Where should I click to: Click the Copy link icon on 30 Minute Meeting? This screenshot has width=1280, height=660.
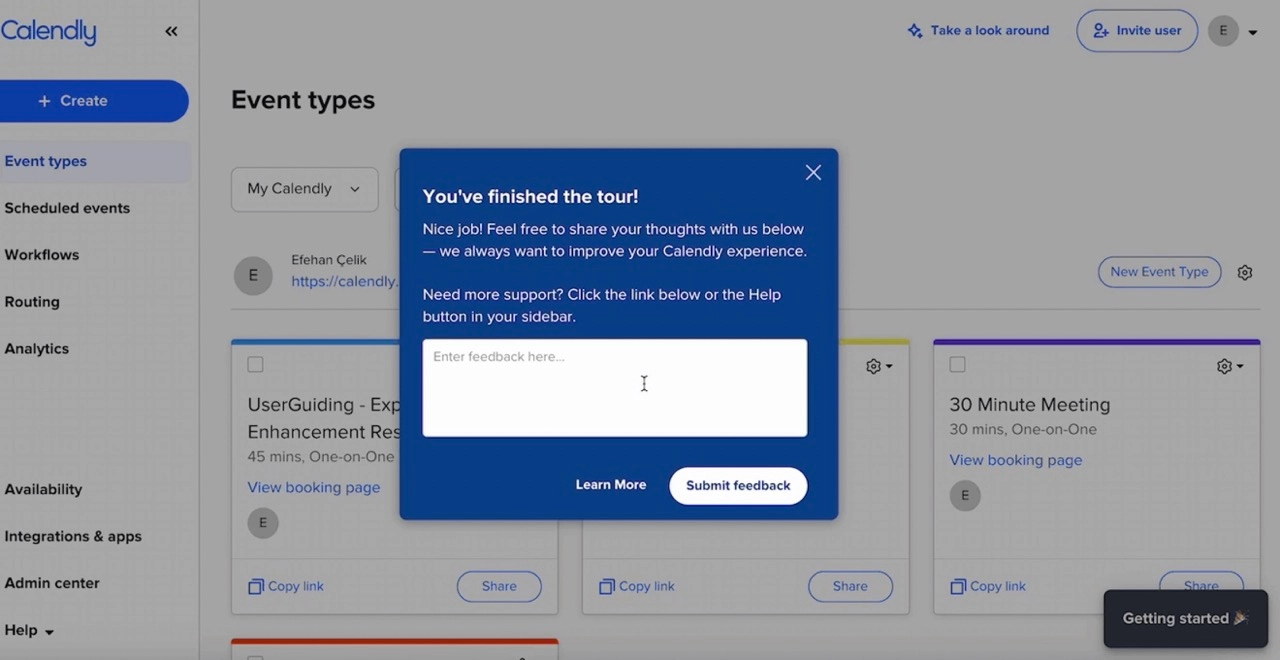(x=957, y=586)
